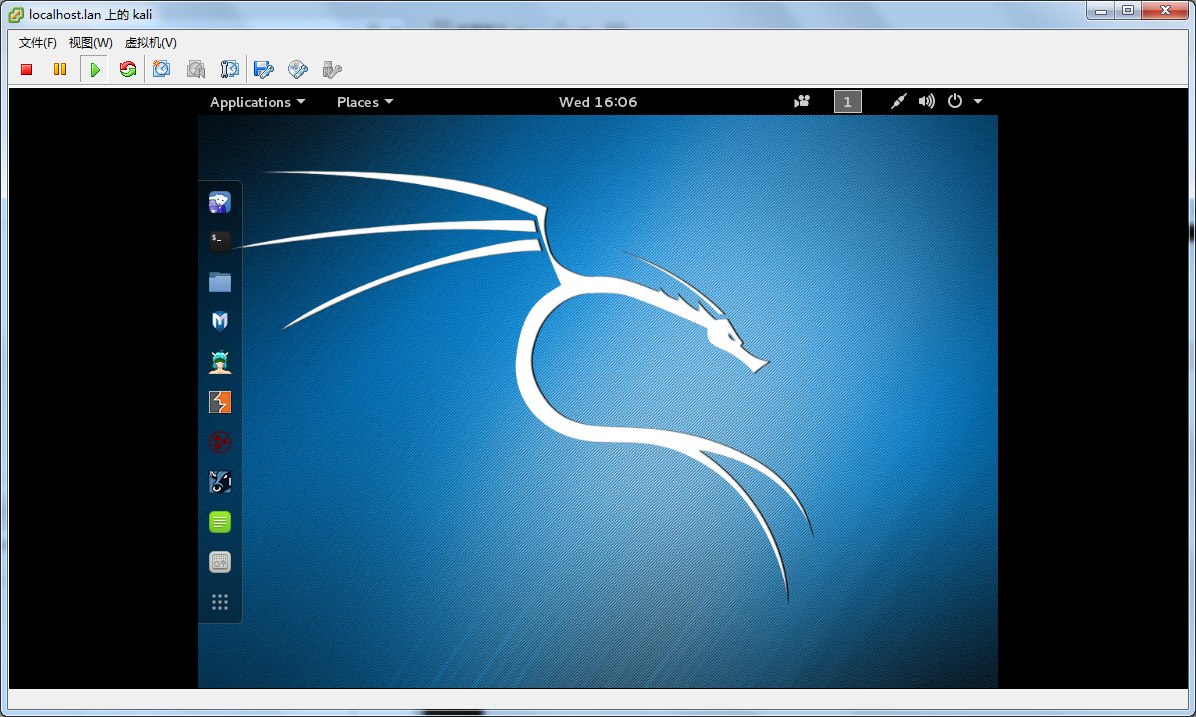Launch Iceweasel browser from the dock
The height and width of the screenshot is (717, 1196).
click(x=220, y=202)
